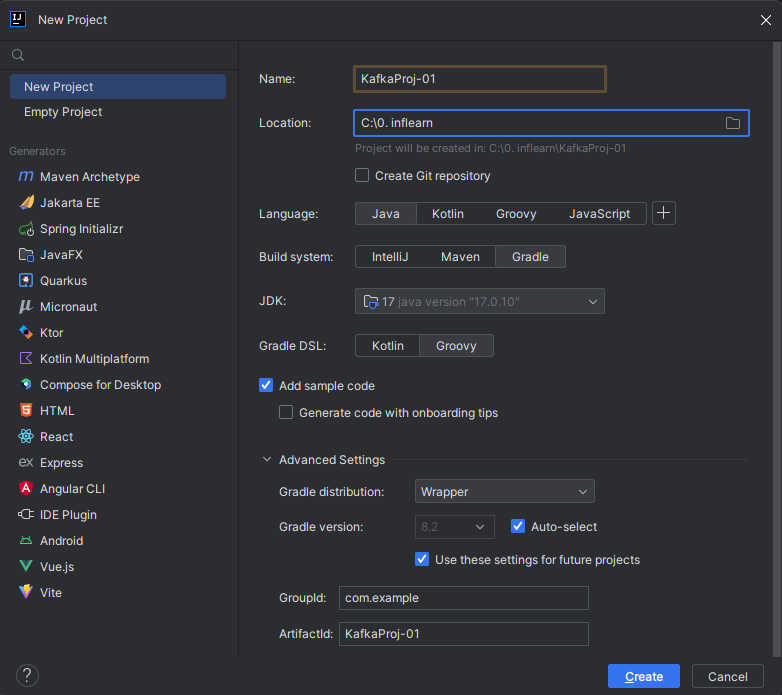Choose IntelliJ build system

tap(390, 257)
